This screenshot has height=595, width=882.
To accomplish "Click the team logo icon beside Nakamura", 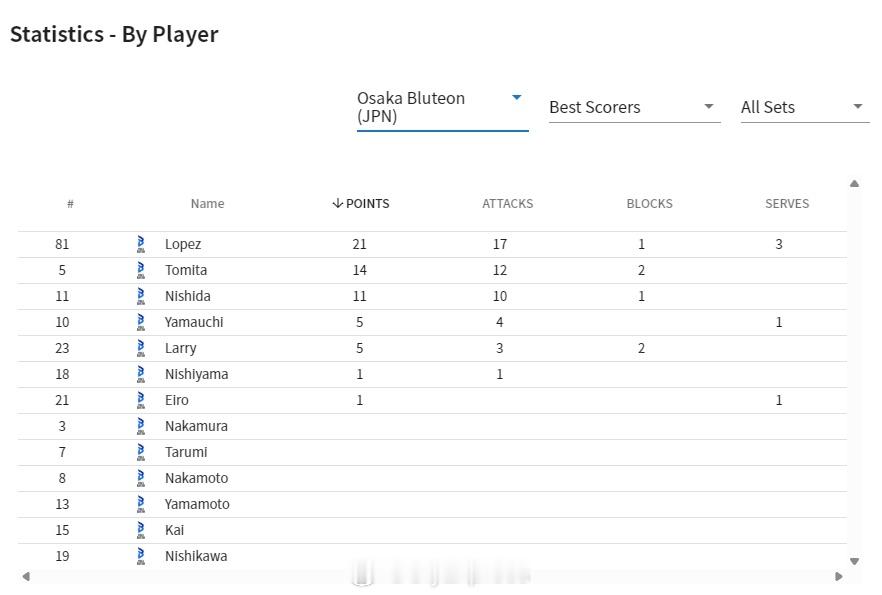I will coord(141,426).
